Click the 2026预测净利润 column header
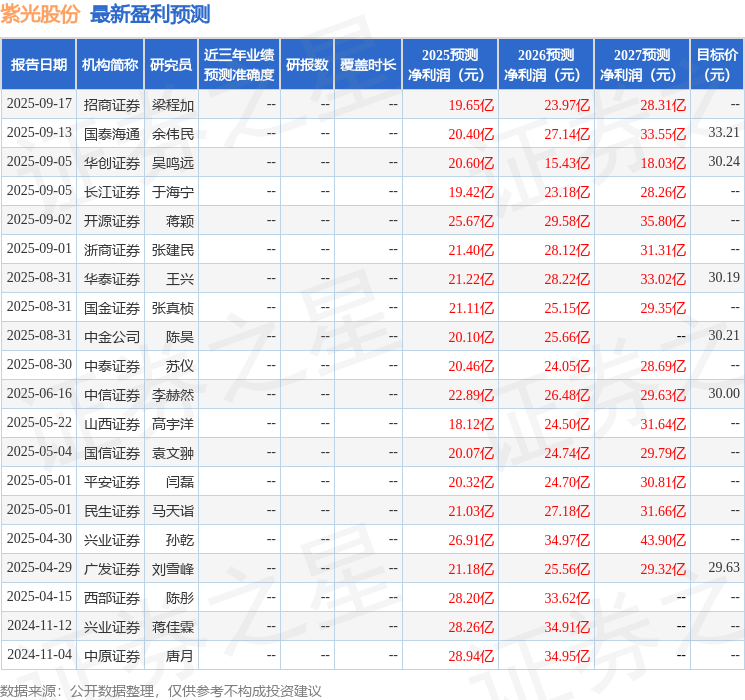The width and height of the screenshot is (745, 700). point(546,65)
